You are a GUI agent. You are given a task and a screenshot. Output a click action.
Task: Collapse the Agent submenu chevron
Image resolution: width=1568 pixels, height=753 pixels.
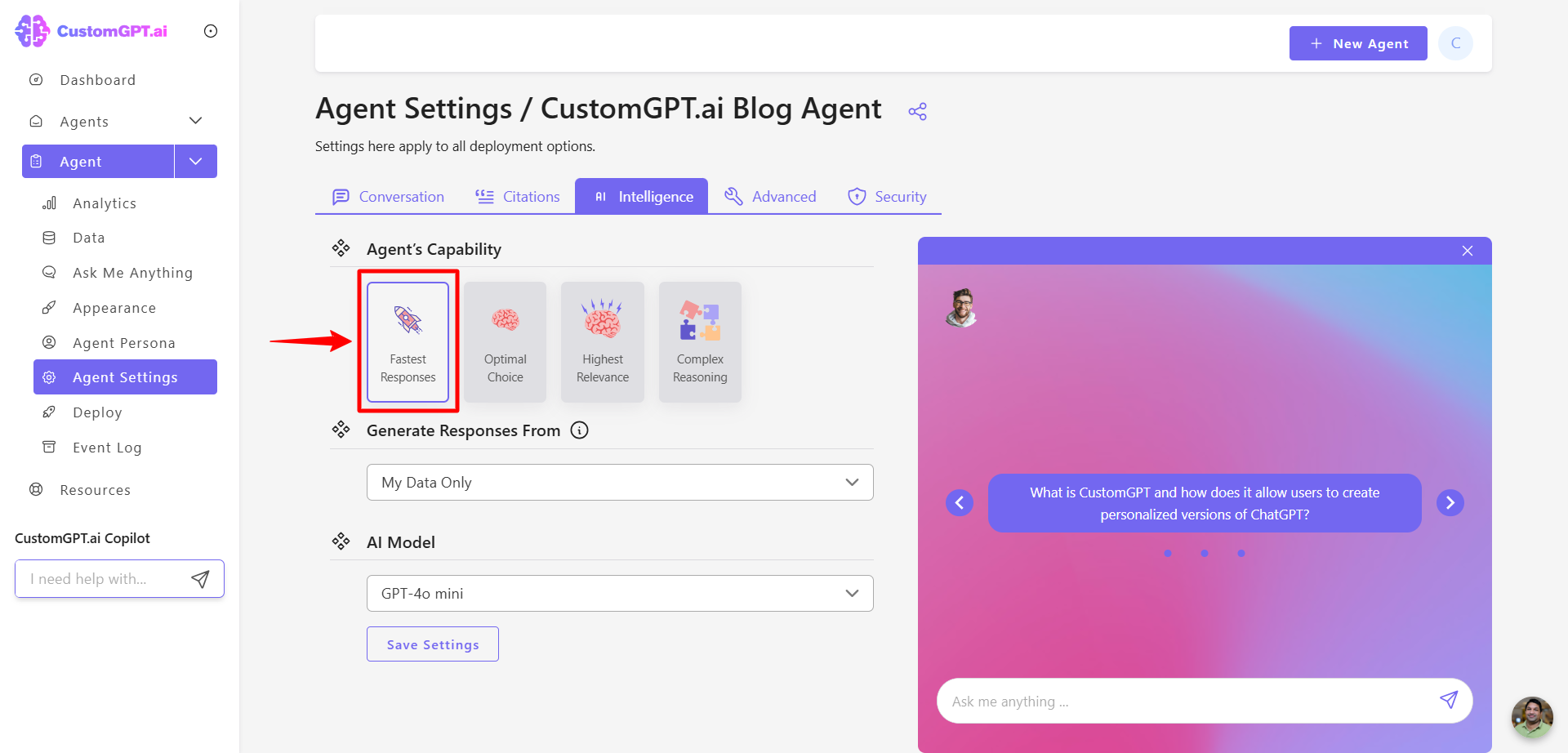click(x=196, y=161)
